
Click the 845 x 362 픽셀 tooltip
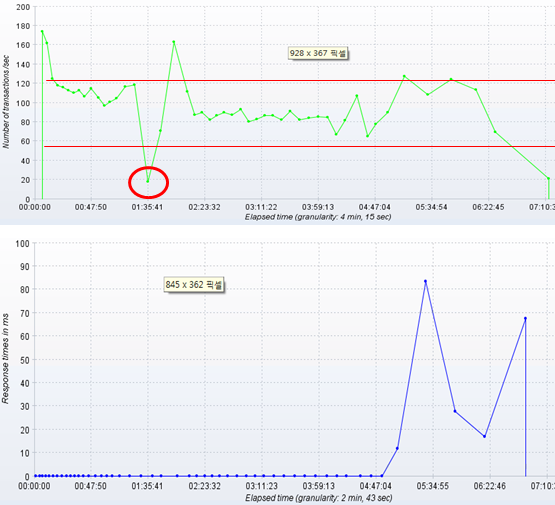(194, 285)
